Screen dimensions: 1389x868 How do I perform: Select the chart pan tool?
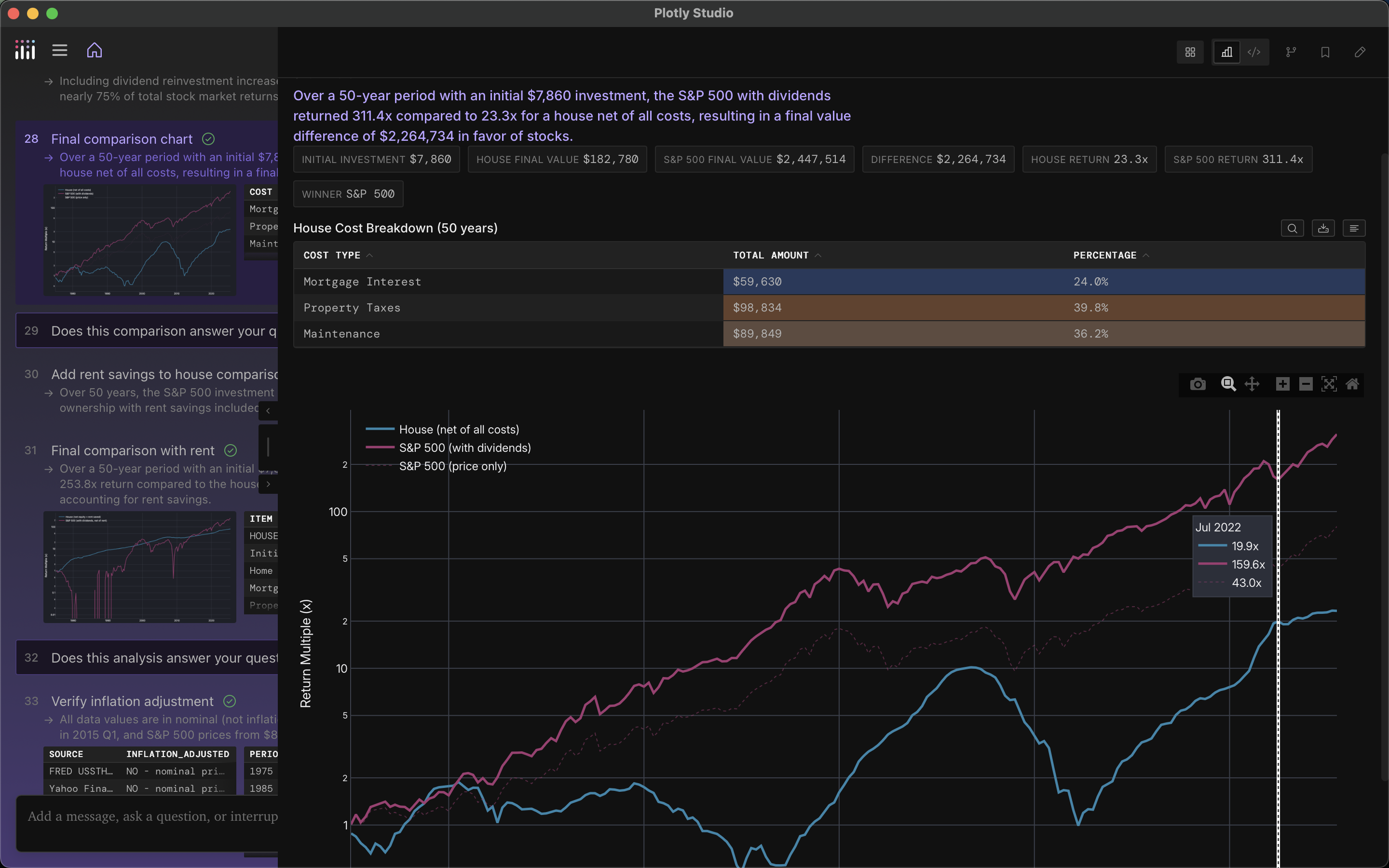click(x=1252, y=384)
